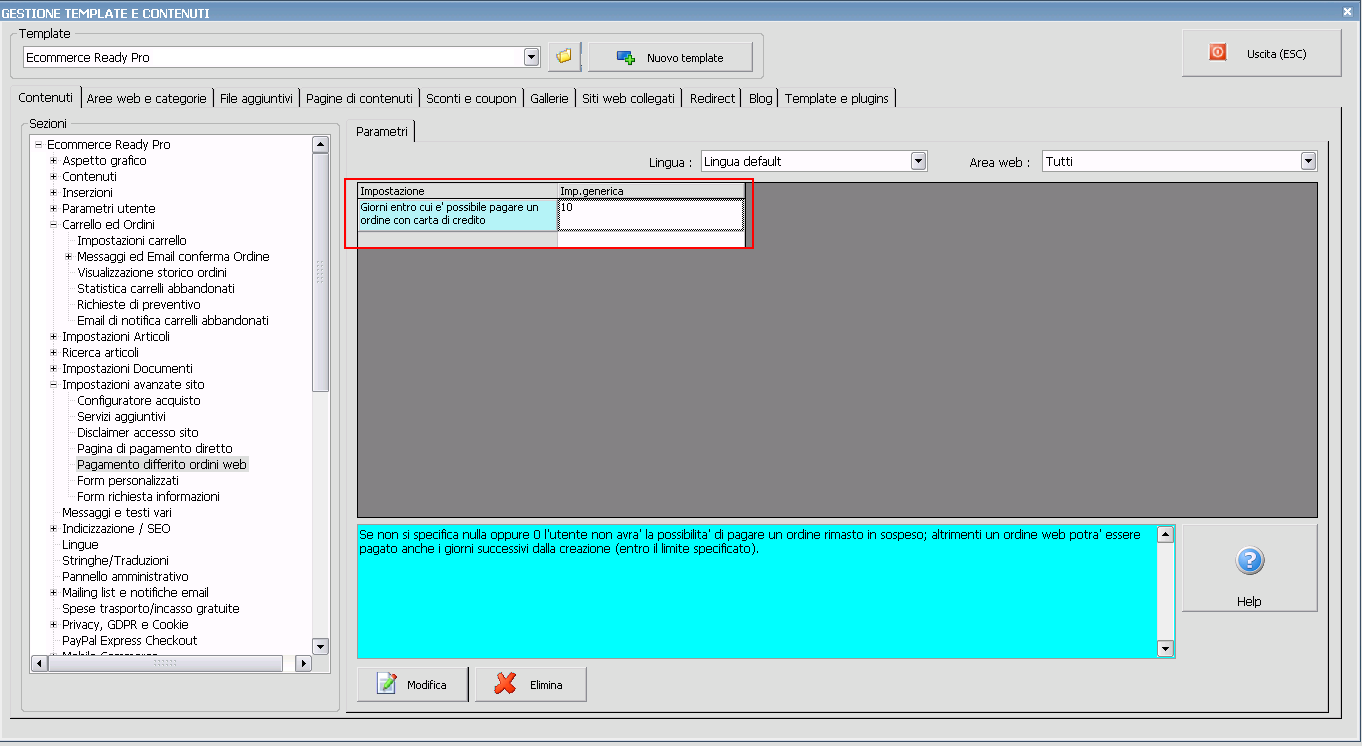The image size is (1362, 746).
Task: Expand Mailing list e notifiche email
Action: (x=53, y=593)
